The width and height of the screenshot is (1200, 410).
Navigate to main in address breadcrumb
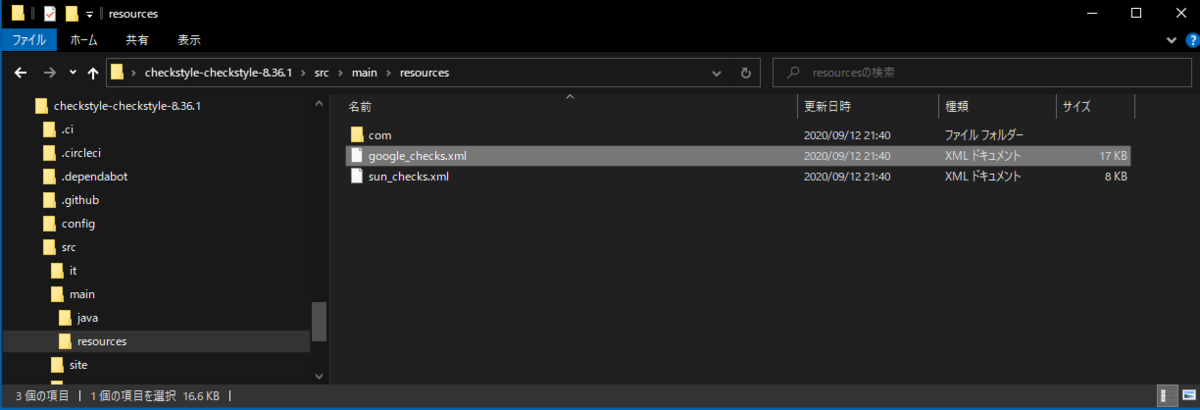tap(363, 73)
